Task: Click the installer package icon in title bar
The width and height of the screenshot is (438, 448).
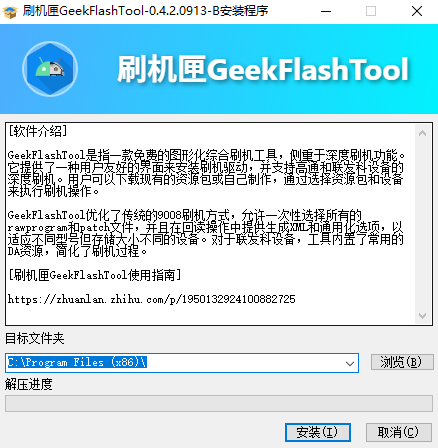Action: [x=10, y=12]
